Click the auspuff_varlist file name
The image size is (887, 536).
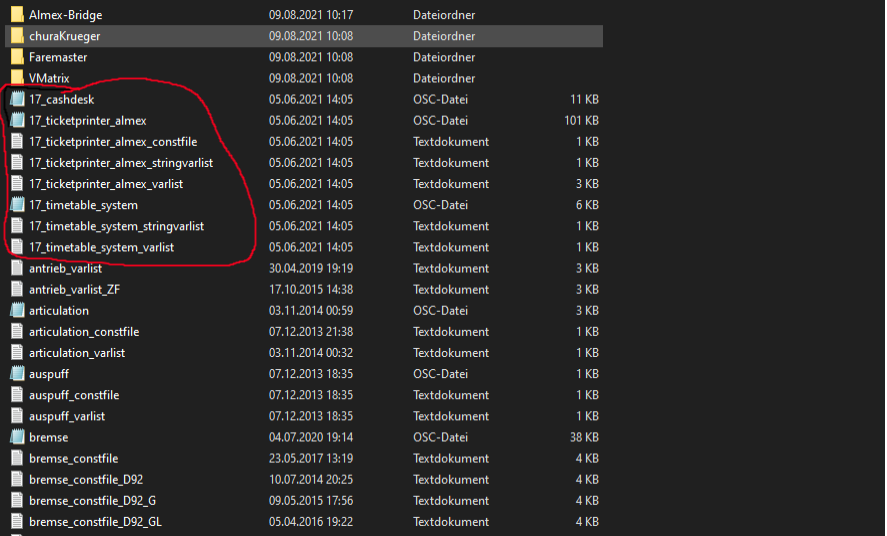pos(67,416)
